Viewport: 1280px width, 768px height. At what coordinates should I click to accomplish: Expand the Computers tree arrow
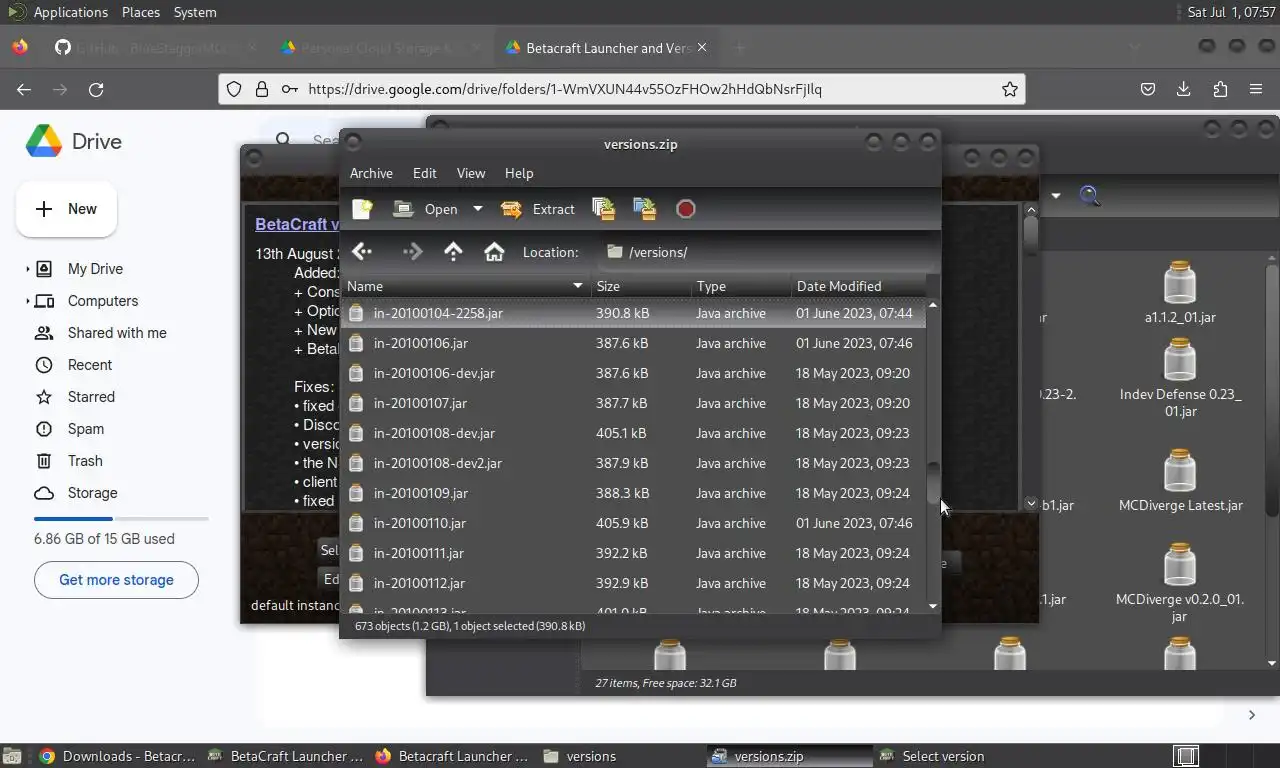click(27, 301)
